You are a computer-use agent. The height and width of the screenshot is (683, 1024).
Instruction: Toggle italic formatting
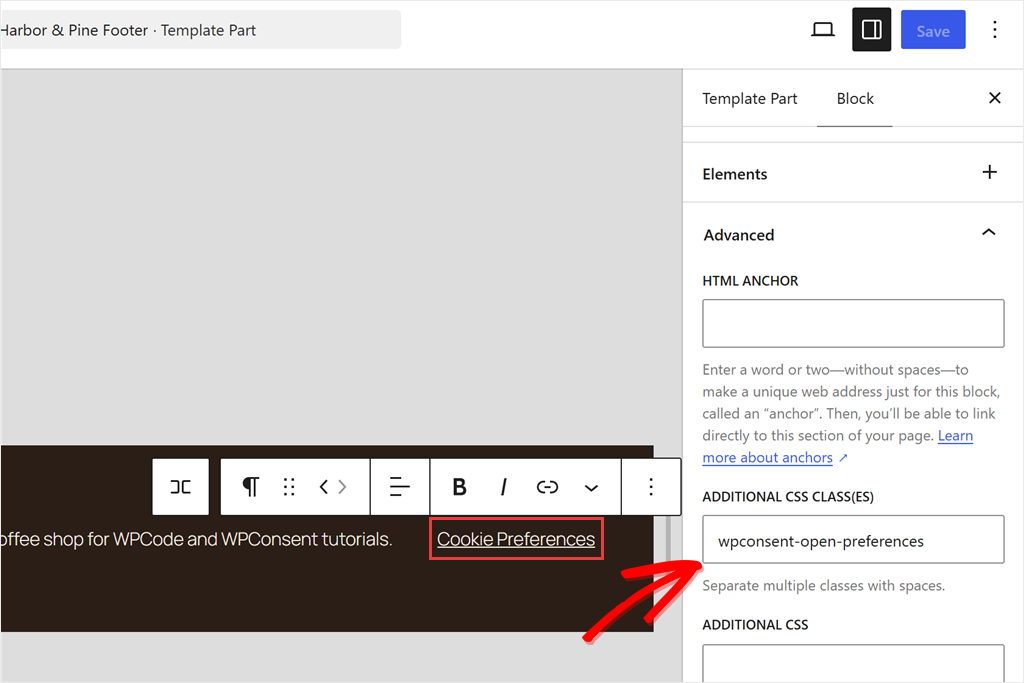(503, 487)
